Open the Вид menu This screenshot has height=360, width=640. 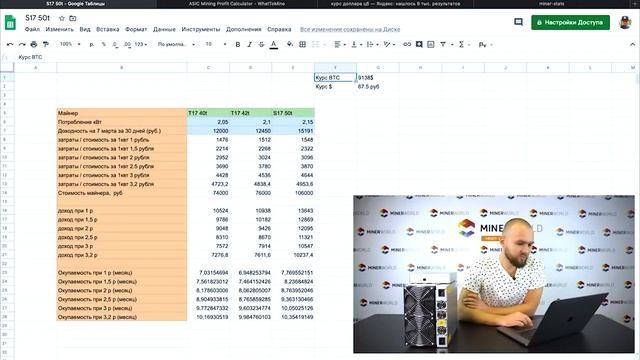(85, 29)
